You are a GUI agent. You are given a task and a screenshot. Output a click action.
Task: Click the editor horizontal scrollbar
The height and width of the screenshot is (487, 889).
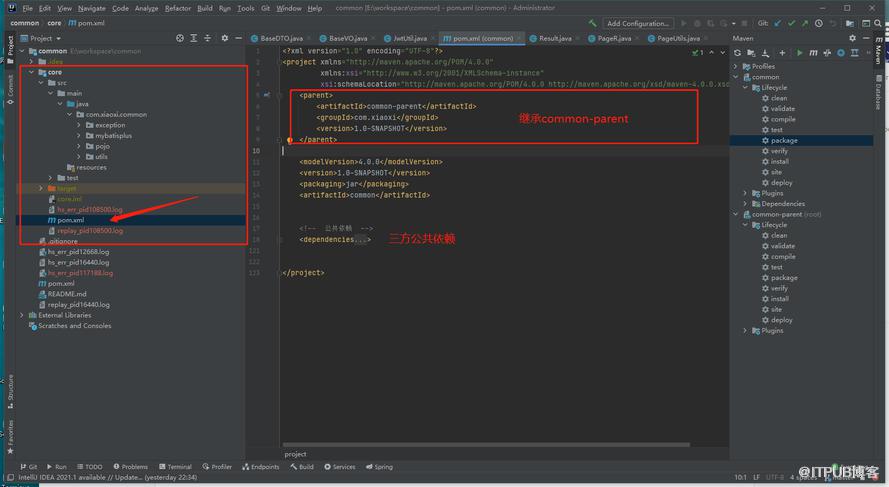click(486, 445)
